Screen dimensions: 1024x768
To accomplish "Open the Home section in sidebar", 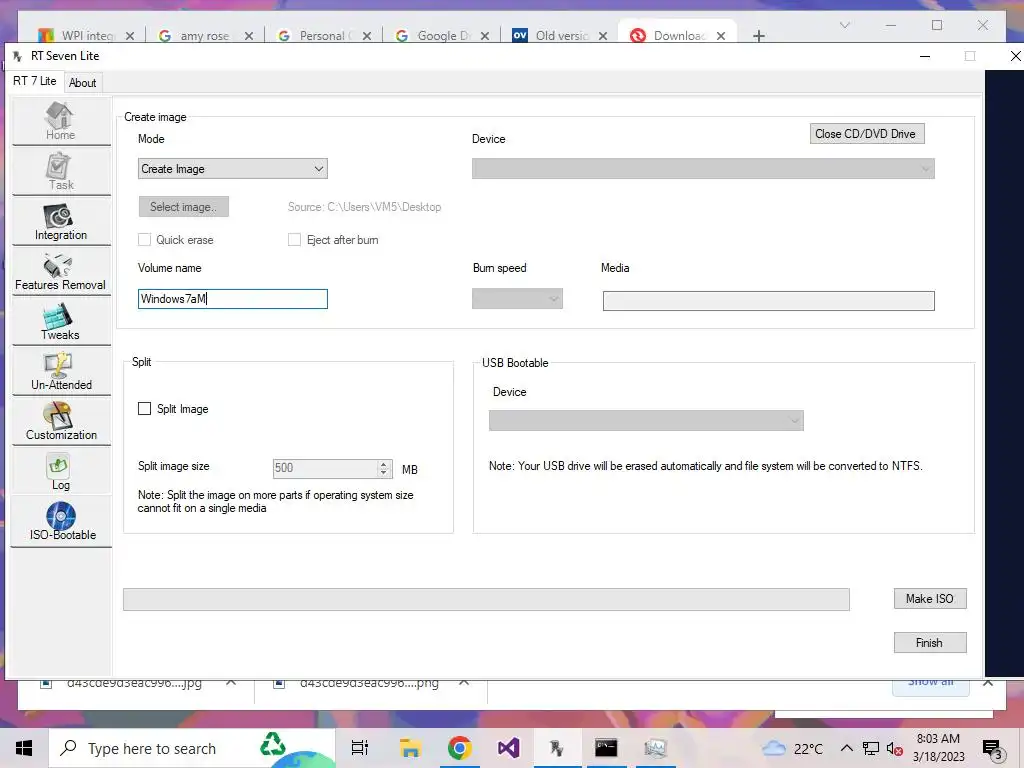I will (61, 121).
